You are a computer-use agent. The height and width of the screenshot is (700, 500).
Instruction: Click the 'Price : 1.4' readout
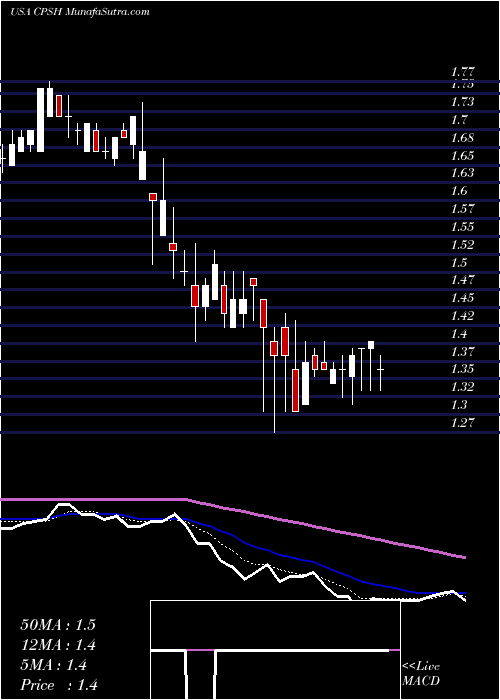59,684
